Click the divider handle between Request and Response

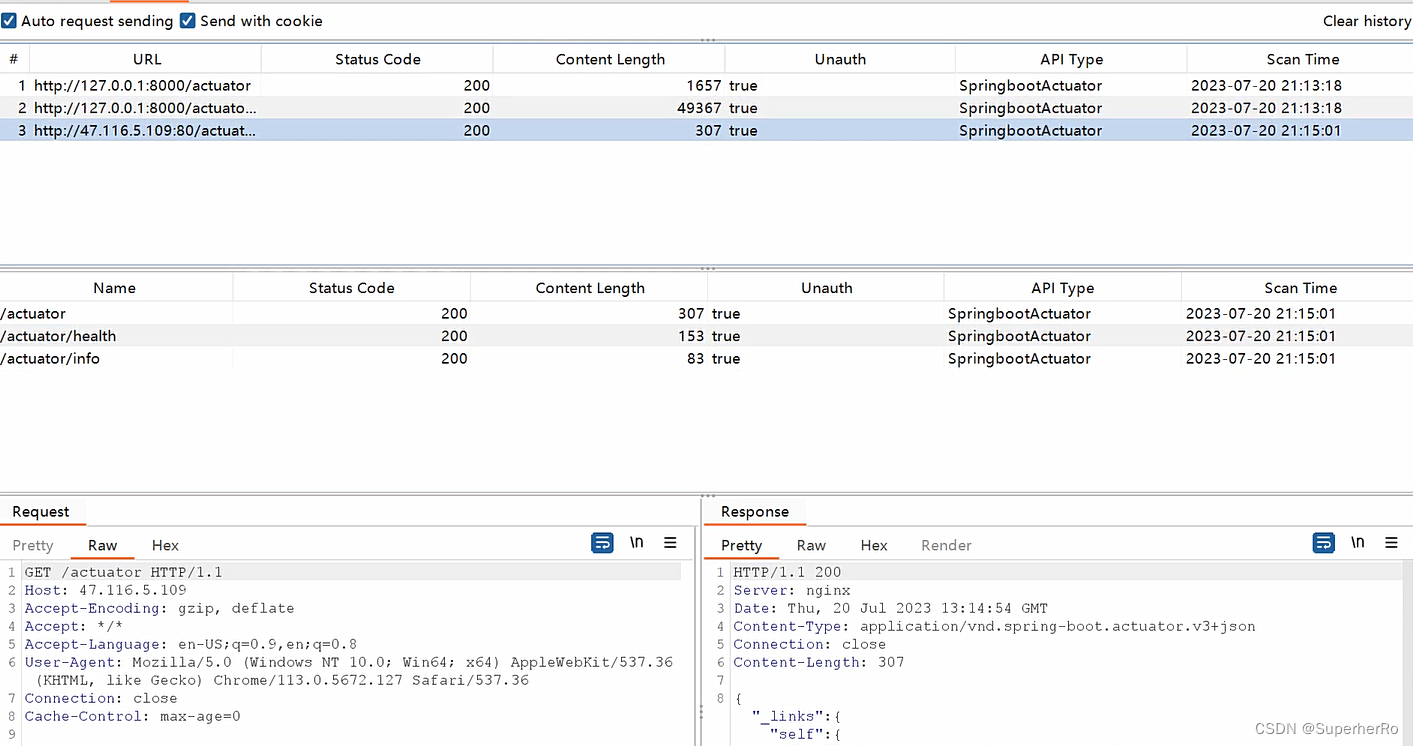click(x=700, y=712)
